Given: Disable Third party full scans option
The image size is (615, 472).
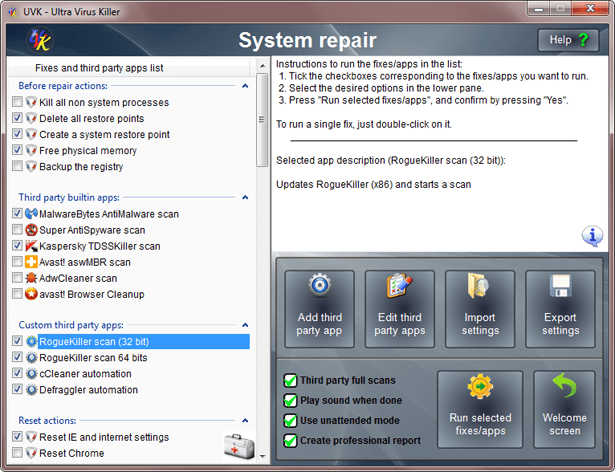Looking at the screenshot, I should tap(290, 380).
